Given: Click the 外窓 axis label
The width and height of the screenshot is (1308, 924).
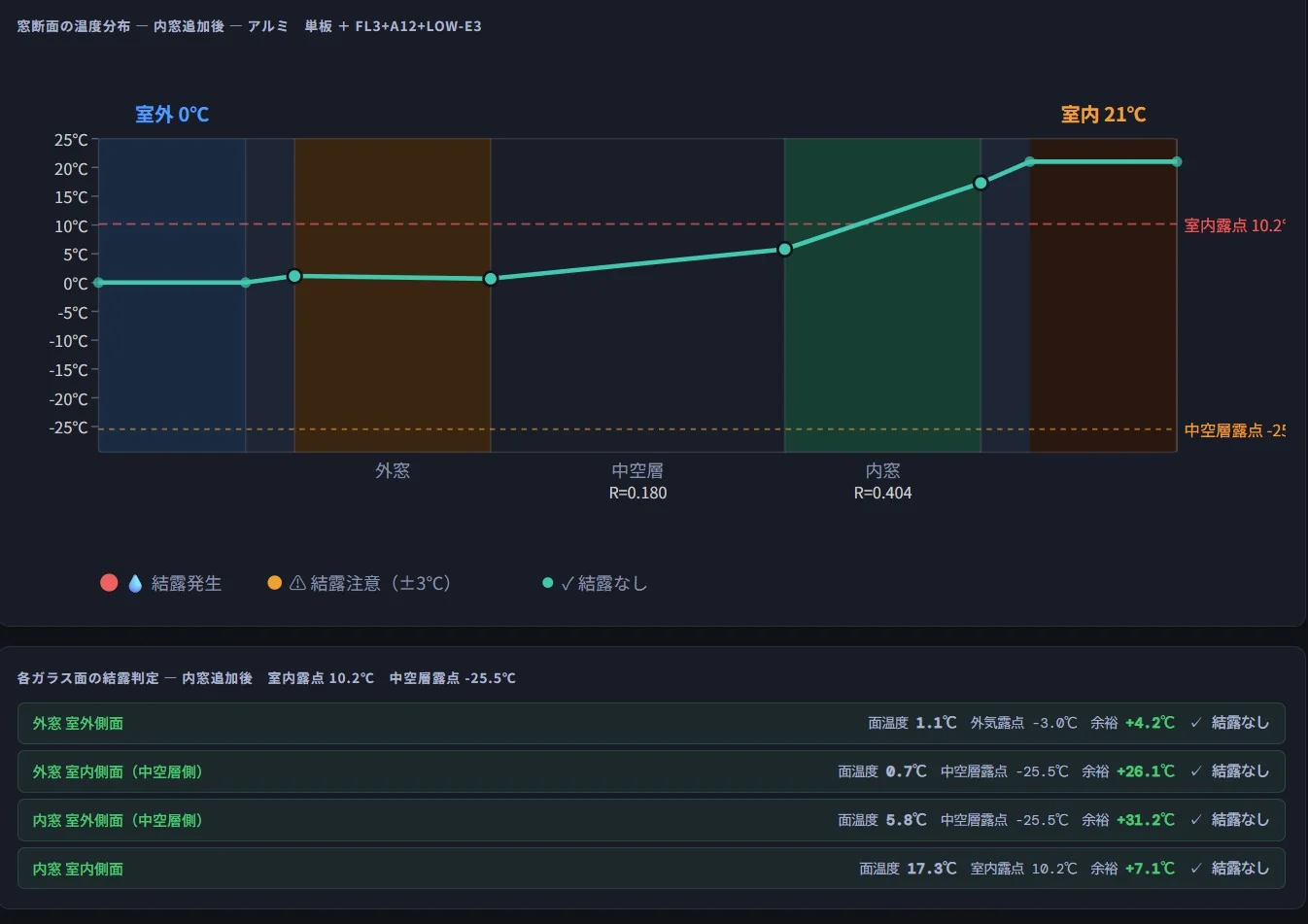Looking at the screenshot, I should click(x=393, y=470).
